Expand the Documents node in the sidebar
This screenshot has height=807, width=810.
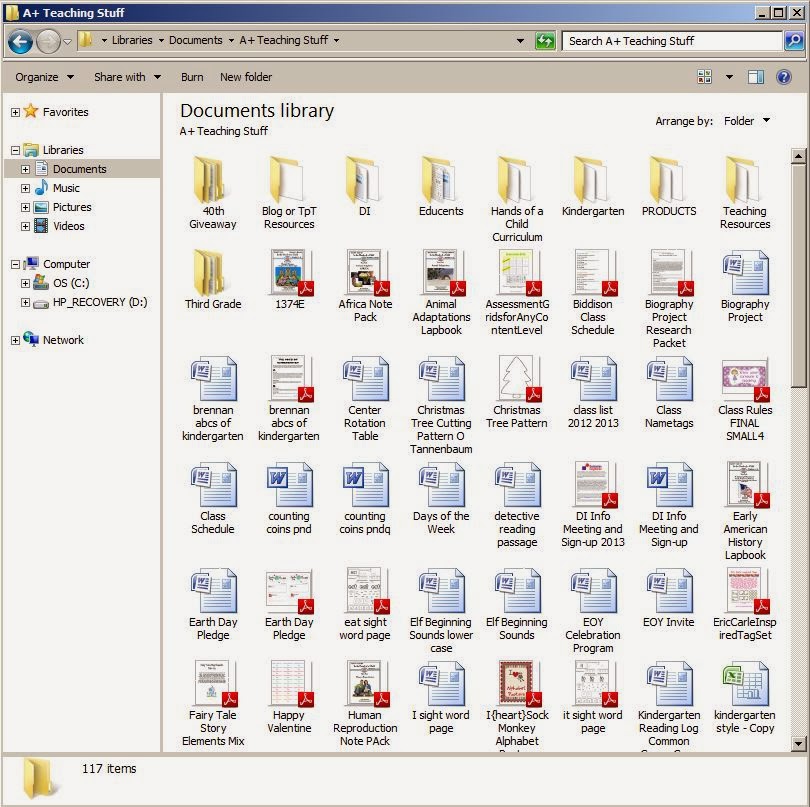pos(26,168)
